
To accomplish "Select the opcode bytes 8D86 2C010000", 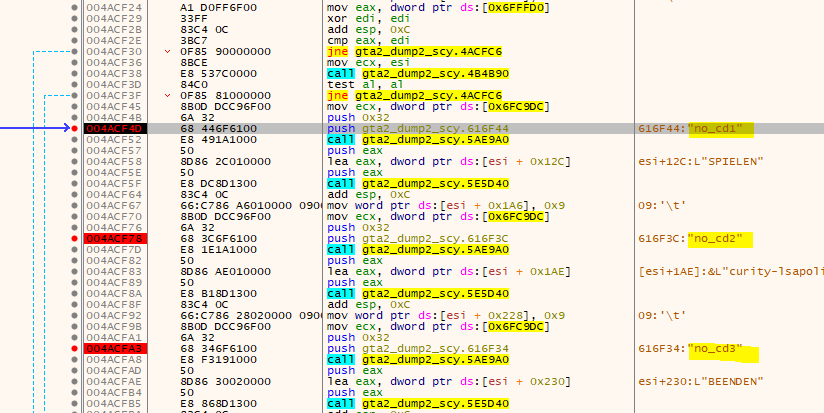I will 225,161.
